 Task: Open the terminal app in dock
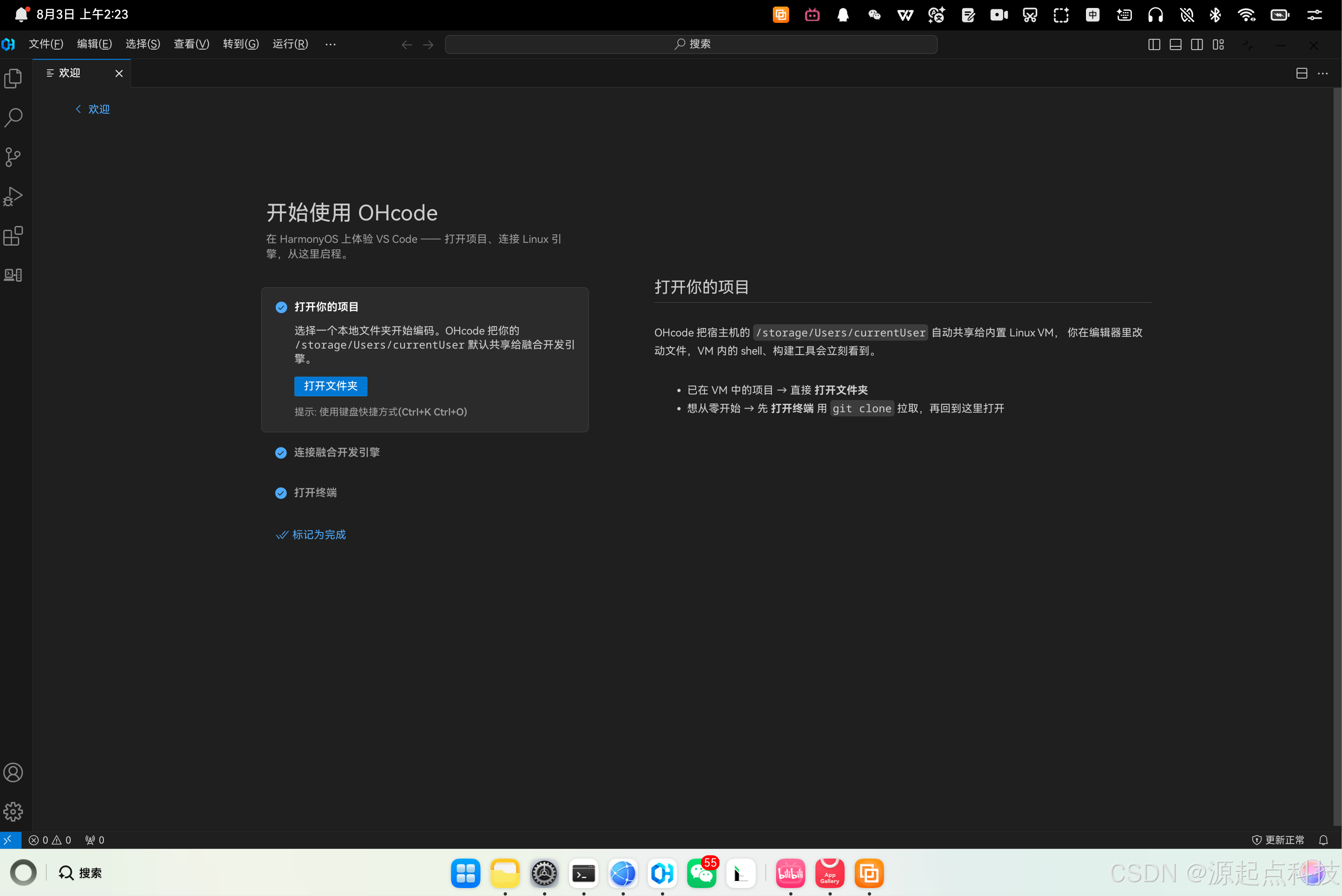coord(584,873)
